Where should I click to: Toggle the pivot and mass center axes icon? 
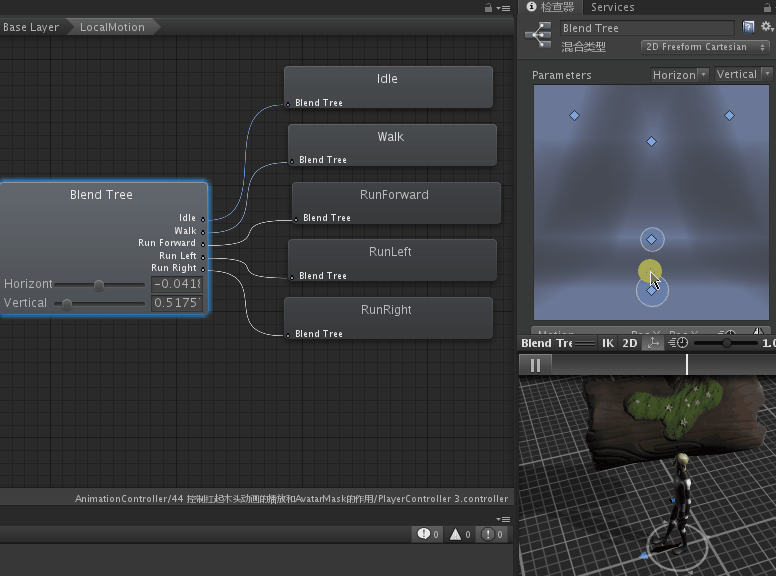click(x=653, y=343)
